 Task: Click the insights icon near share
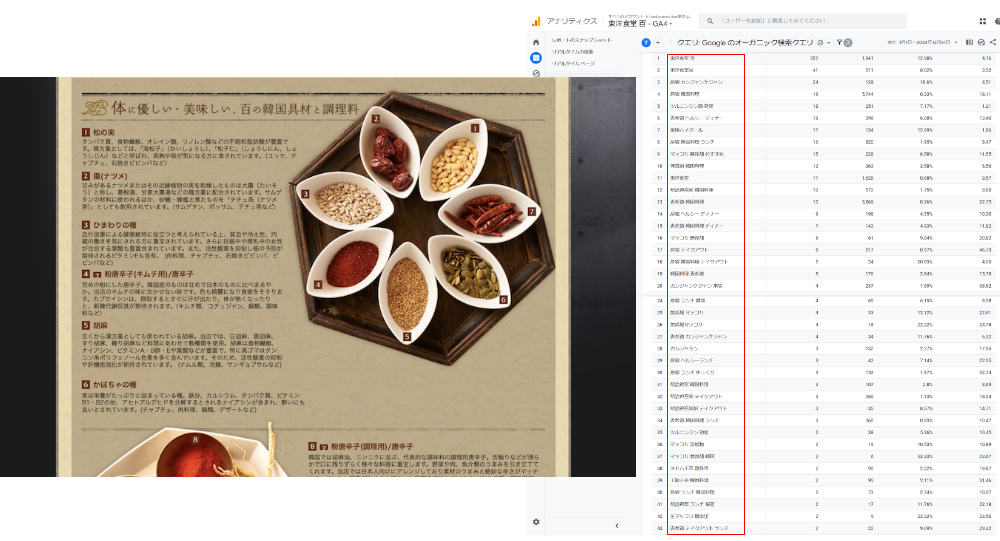pyautogui.click(x=981, y=43)
